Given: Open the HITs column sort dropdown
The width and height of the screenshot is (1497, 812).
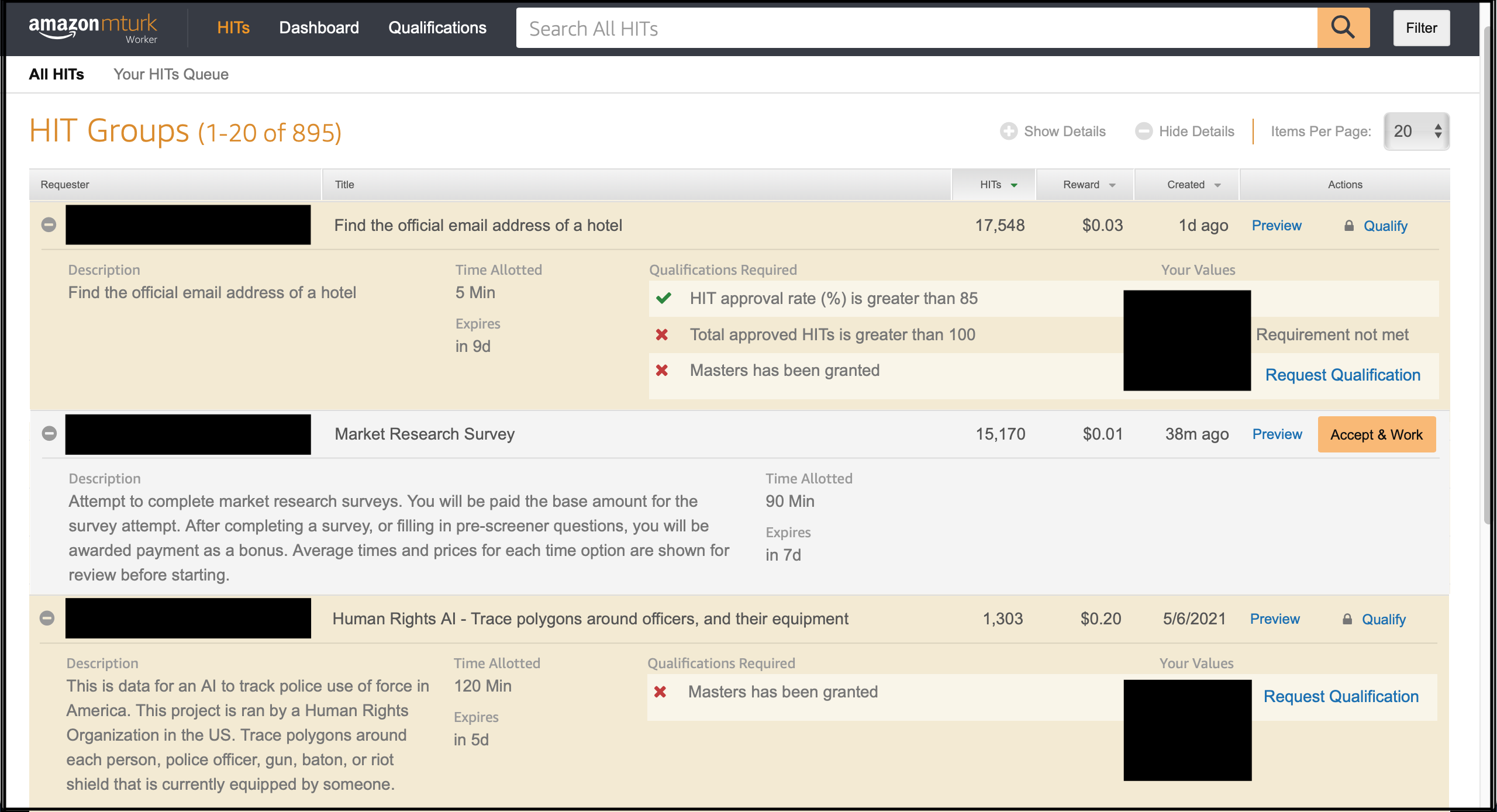Looking at the screenshot, I should pyautogui.click(x=1015, y=184).
